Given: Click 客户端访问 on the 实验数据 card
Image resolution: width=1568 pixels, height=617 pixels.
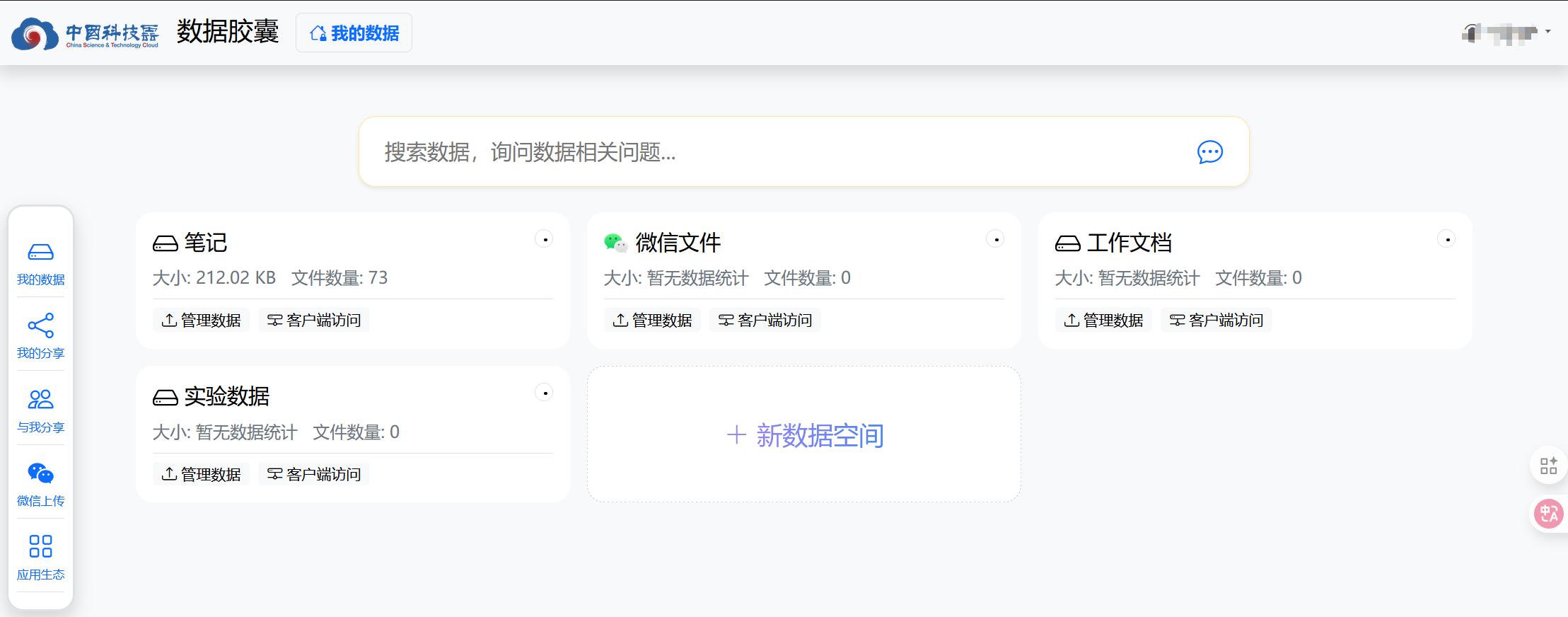Looking at the screenshot, I should 313,474.
